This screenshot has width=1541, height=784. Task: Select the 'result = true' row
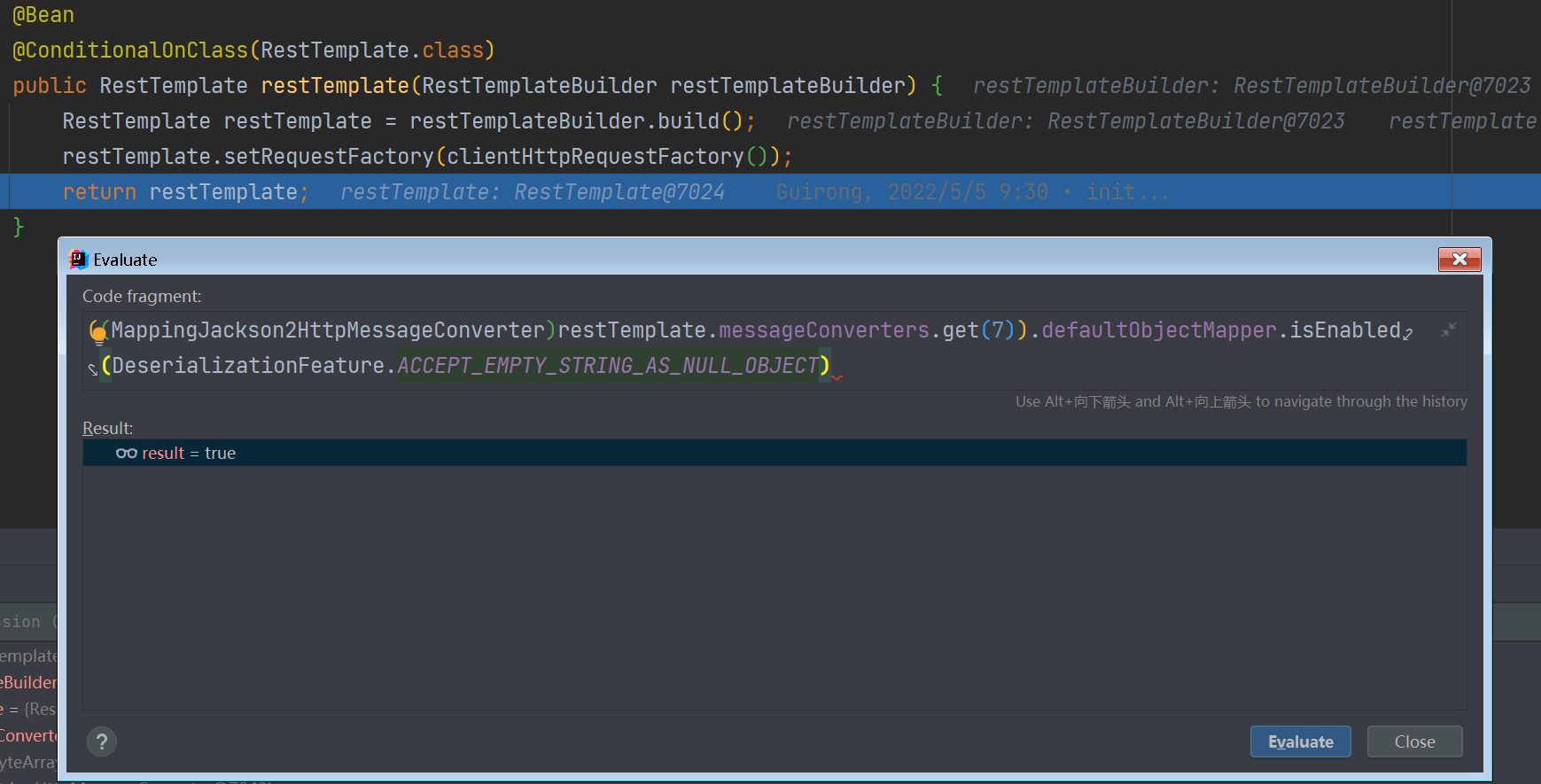click(774, 453)
